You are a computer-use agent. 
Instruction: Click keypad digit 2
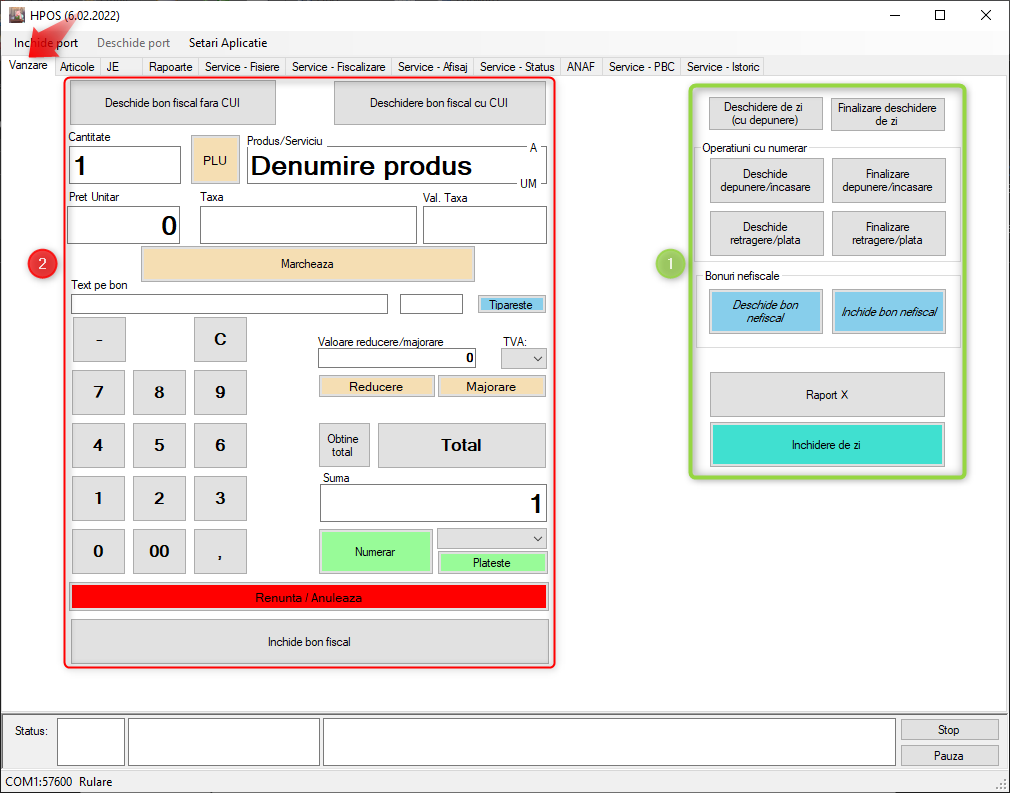(159, 498)
